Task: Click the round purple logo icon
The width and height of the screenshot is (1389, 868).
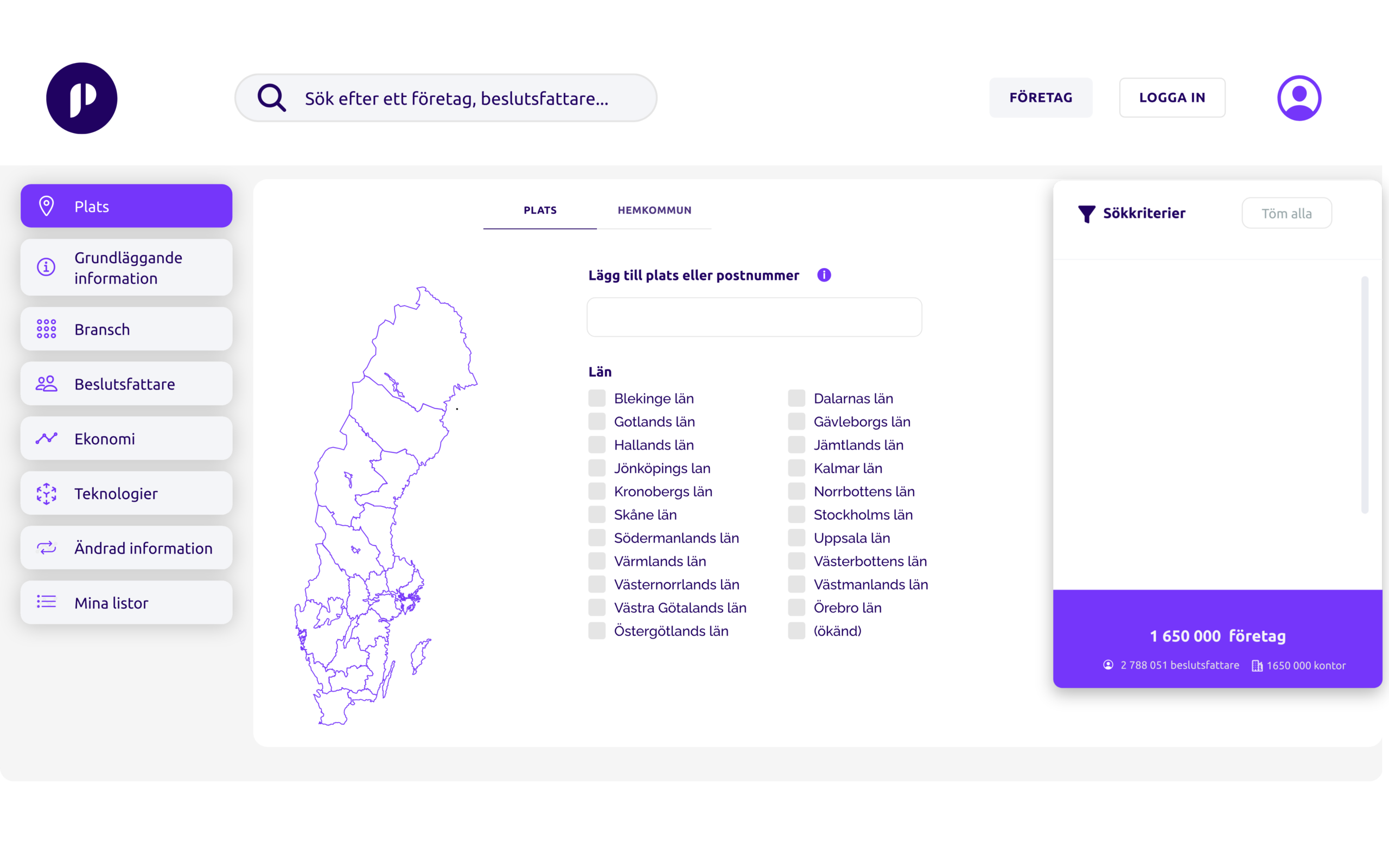Action: [x=81, y=98]
